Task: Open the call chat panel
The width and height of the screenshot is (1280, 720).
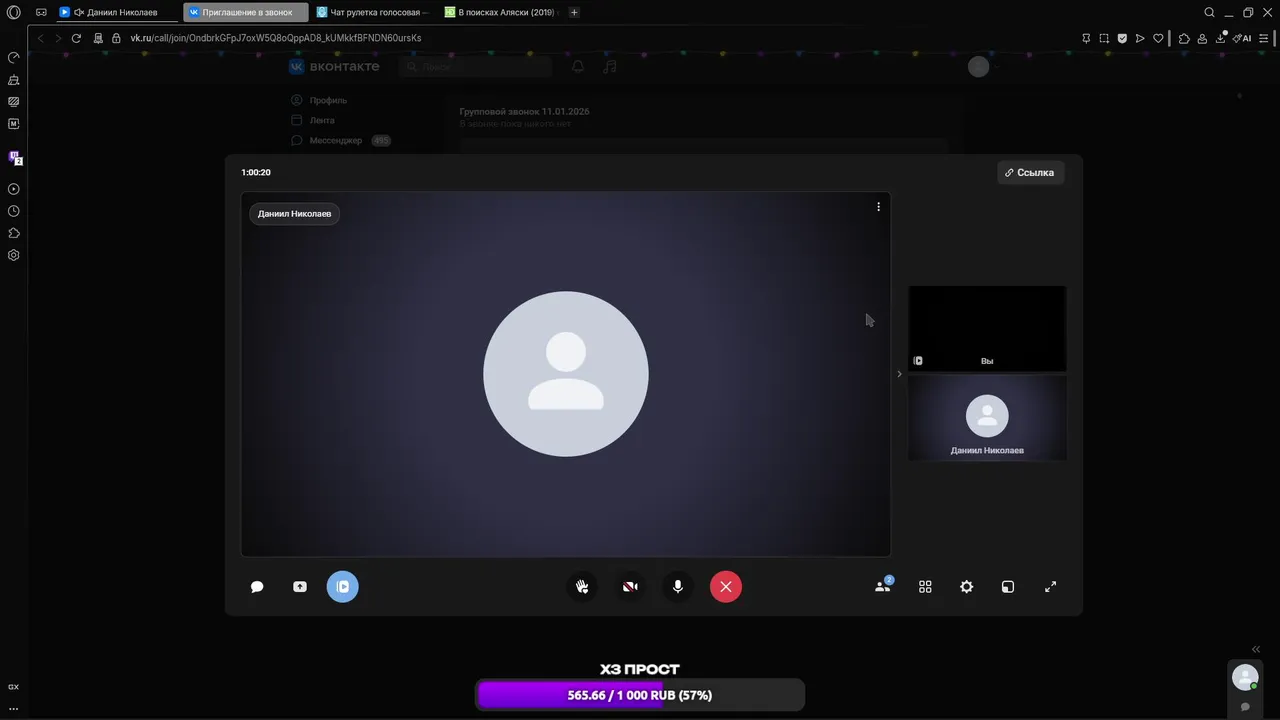Action: click(x=257, y=587)
